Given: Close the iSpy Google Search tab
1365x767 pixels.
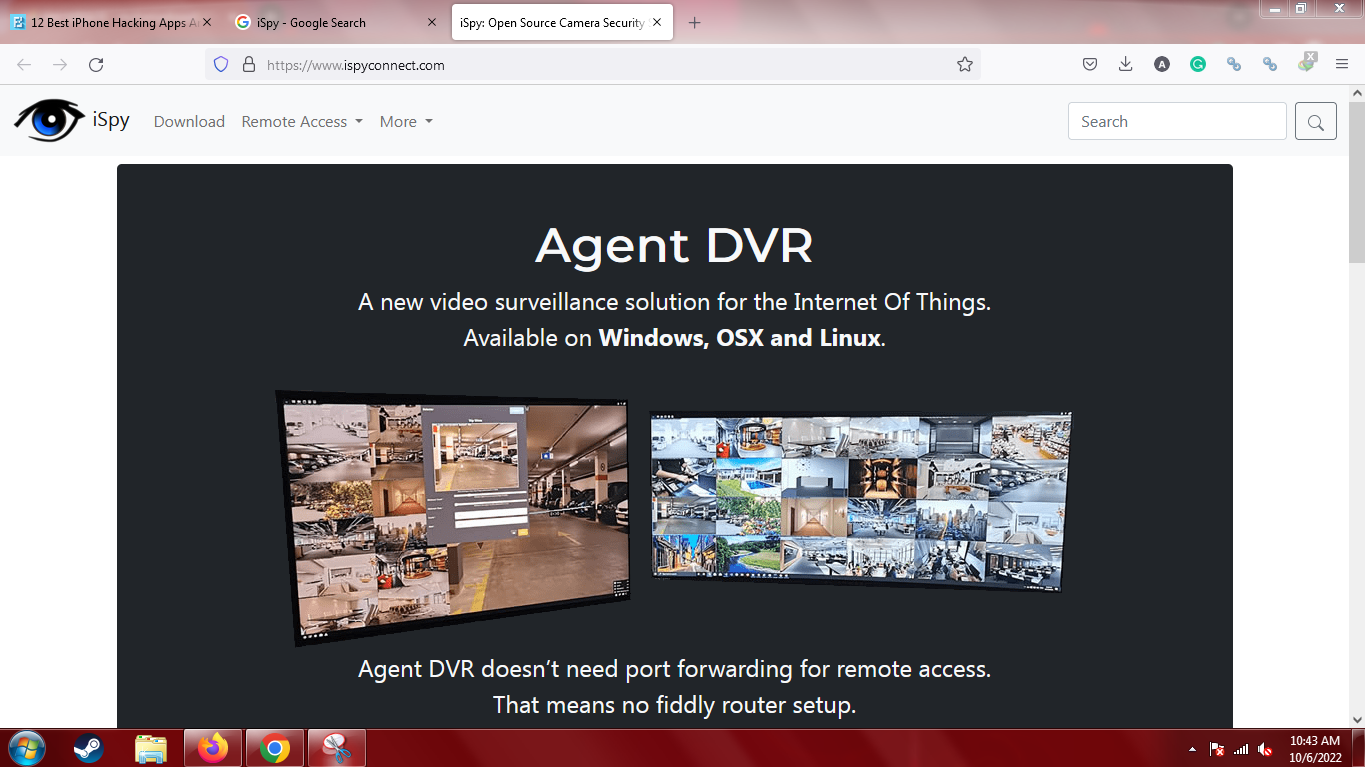Looking at the screenshot, I should (432, 22).
